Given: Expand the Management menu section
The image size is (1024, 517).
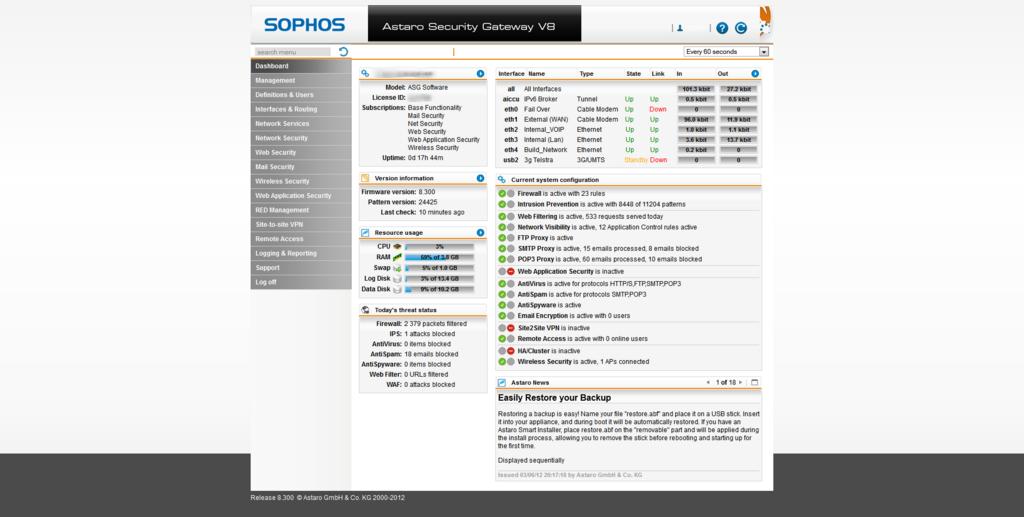Looking at the screenshot, I should (301, 80).
